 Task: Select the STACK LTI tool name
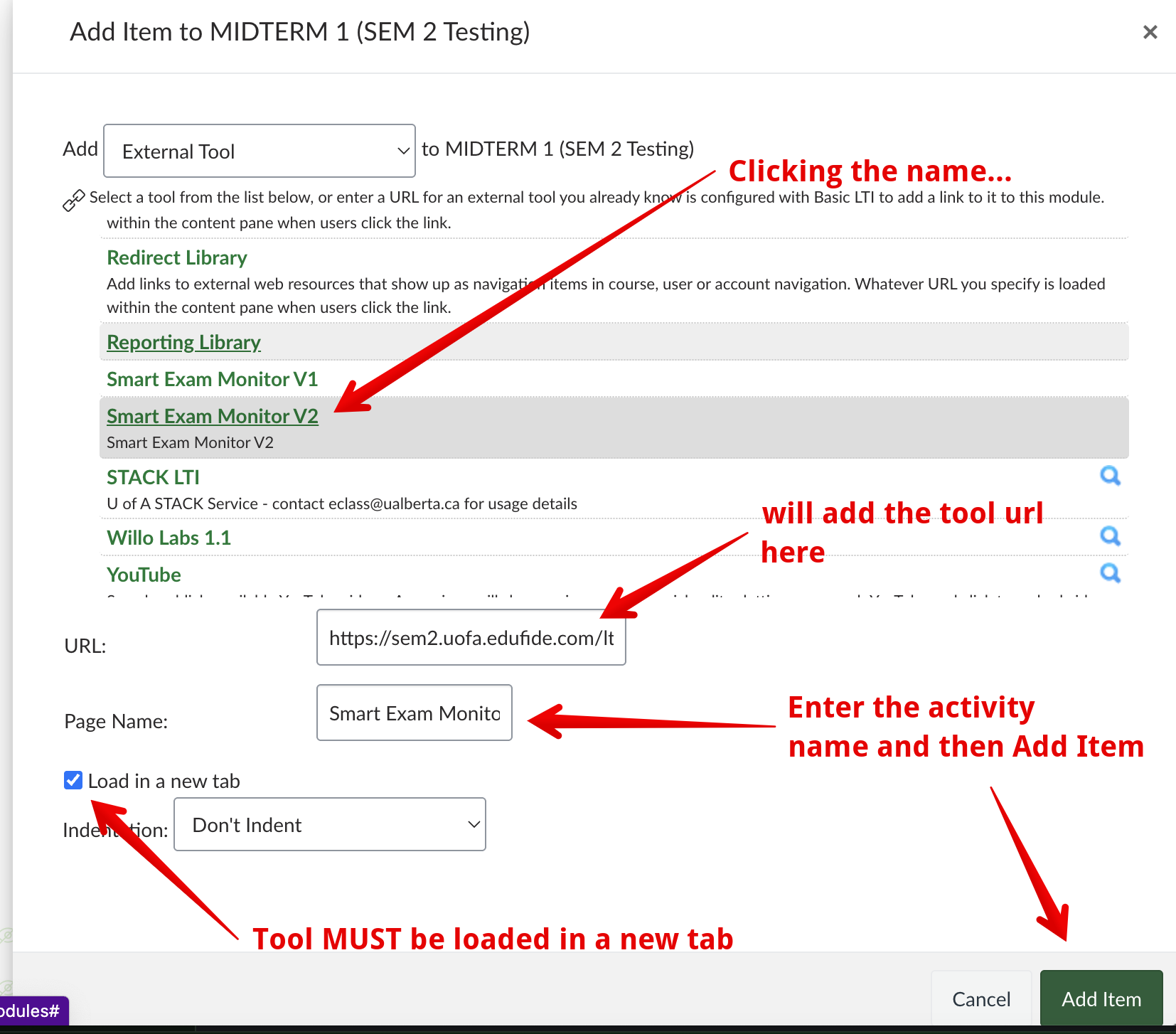pos(153,477)
